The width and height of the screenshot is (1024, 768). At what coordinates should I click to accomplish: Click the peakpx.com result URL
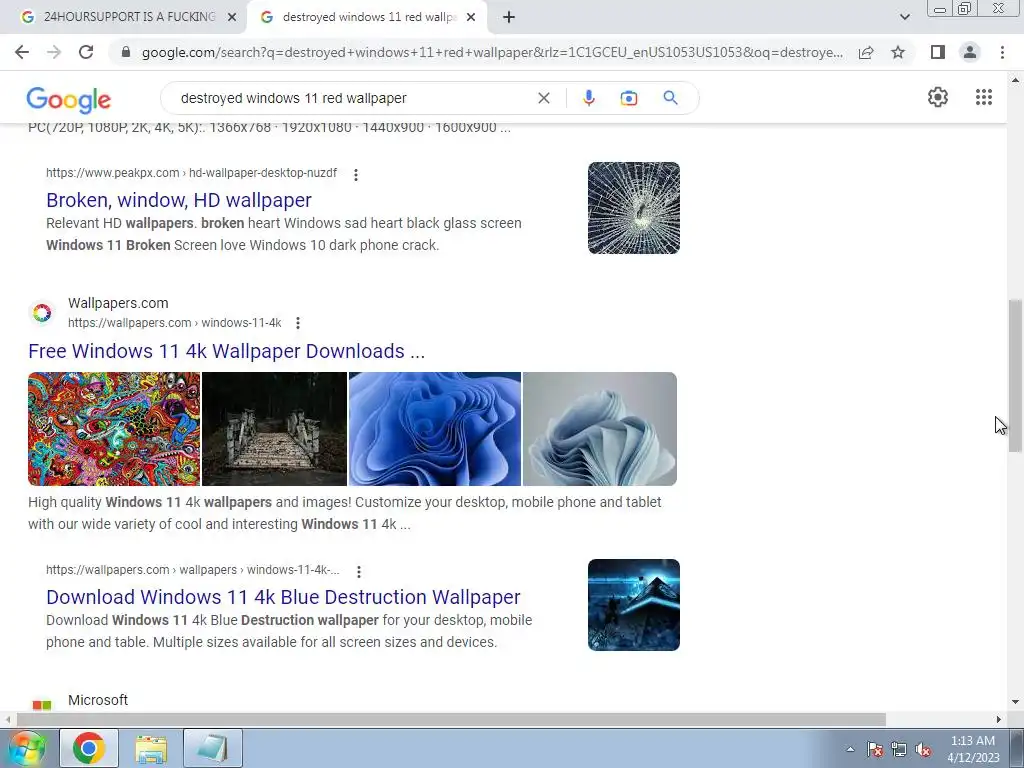[191, 173]
